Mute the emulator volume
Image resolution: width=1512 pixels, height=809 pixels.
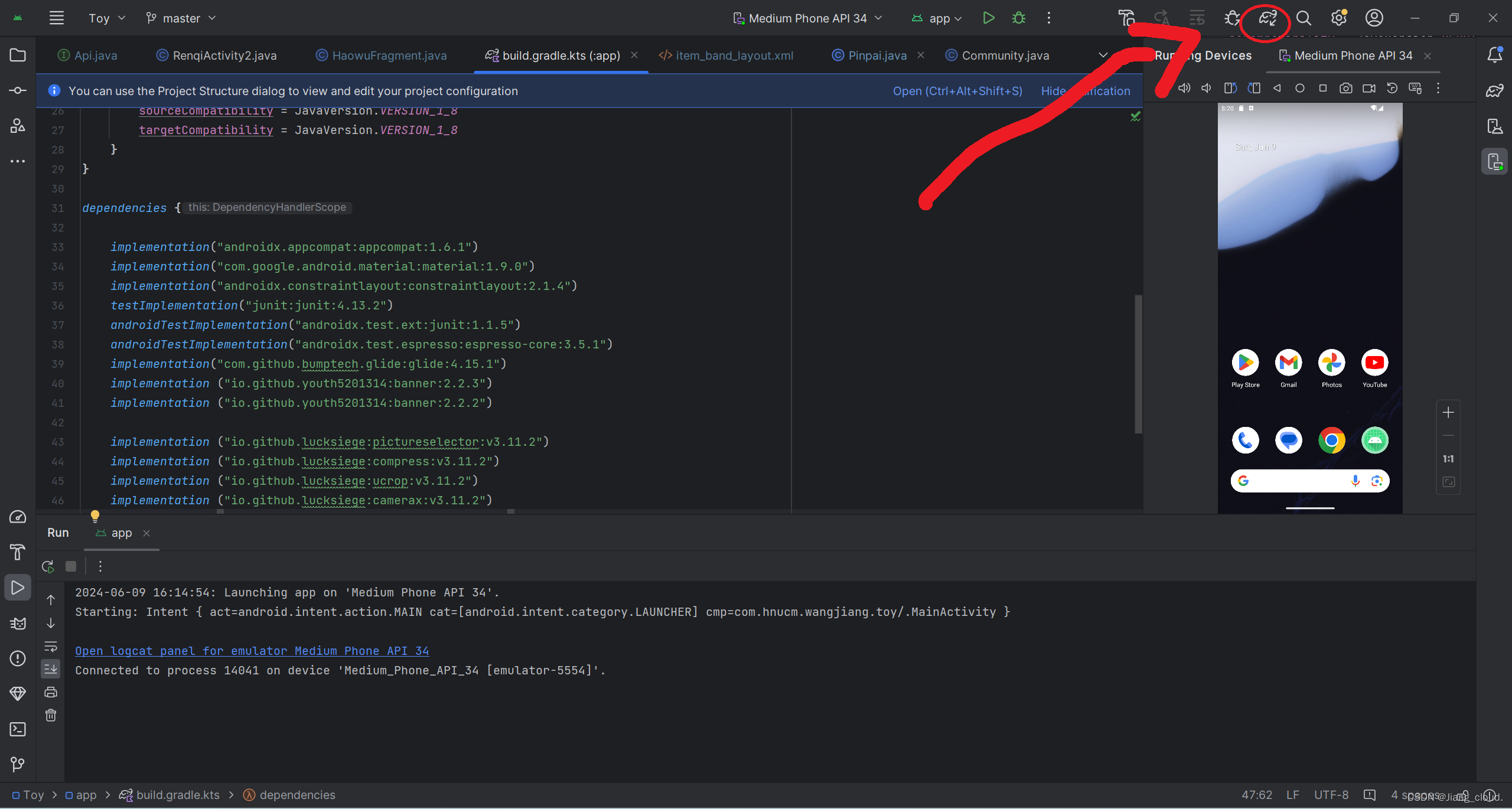coord(1205,87)
